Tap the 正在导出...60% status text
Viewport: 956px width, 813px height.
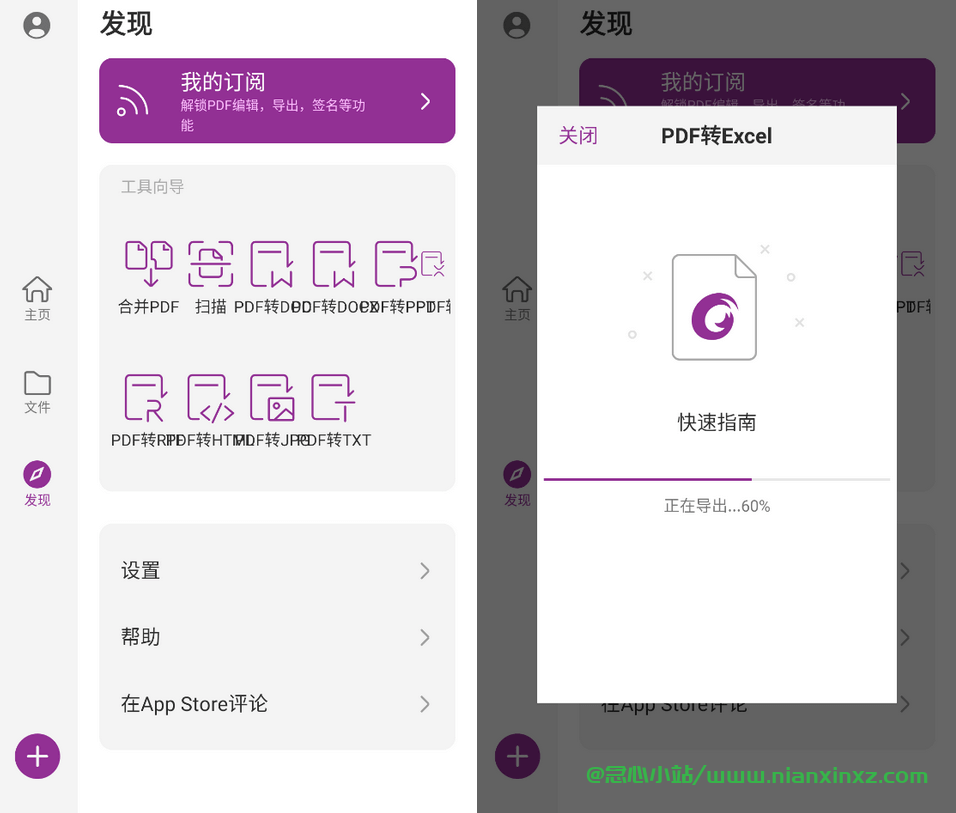[716, 506]
